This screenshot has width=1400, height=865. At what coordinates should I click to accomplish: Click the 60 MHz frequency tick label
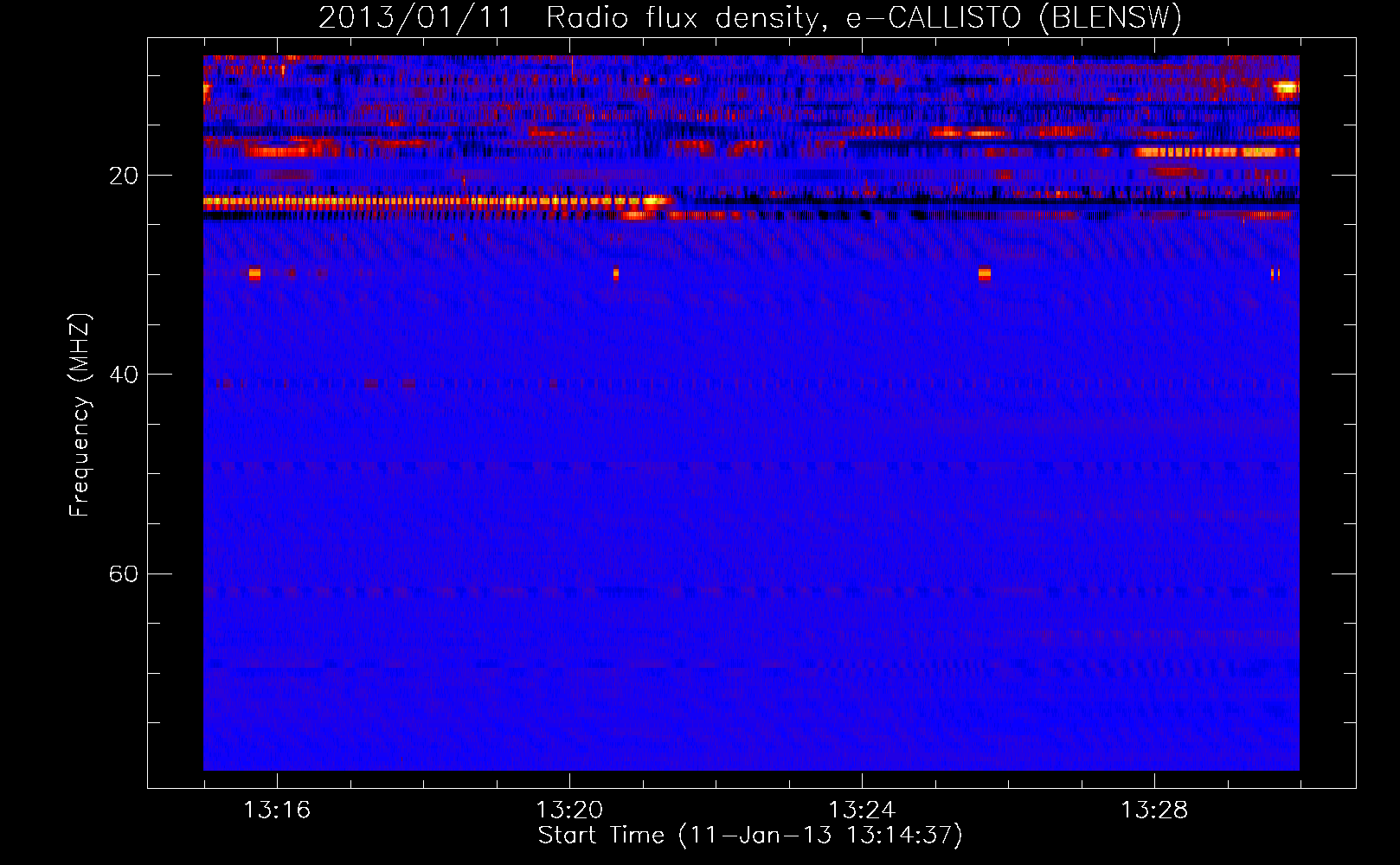coord(124,574)
